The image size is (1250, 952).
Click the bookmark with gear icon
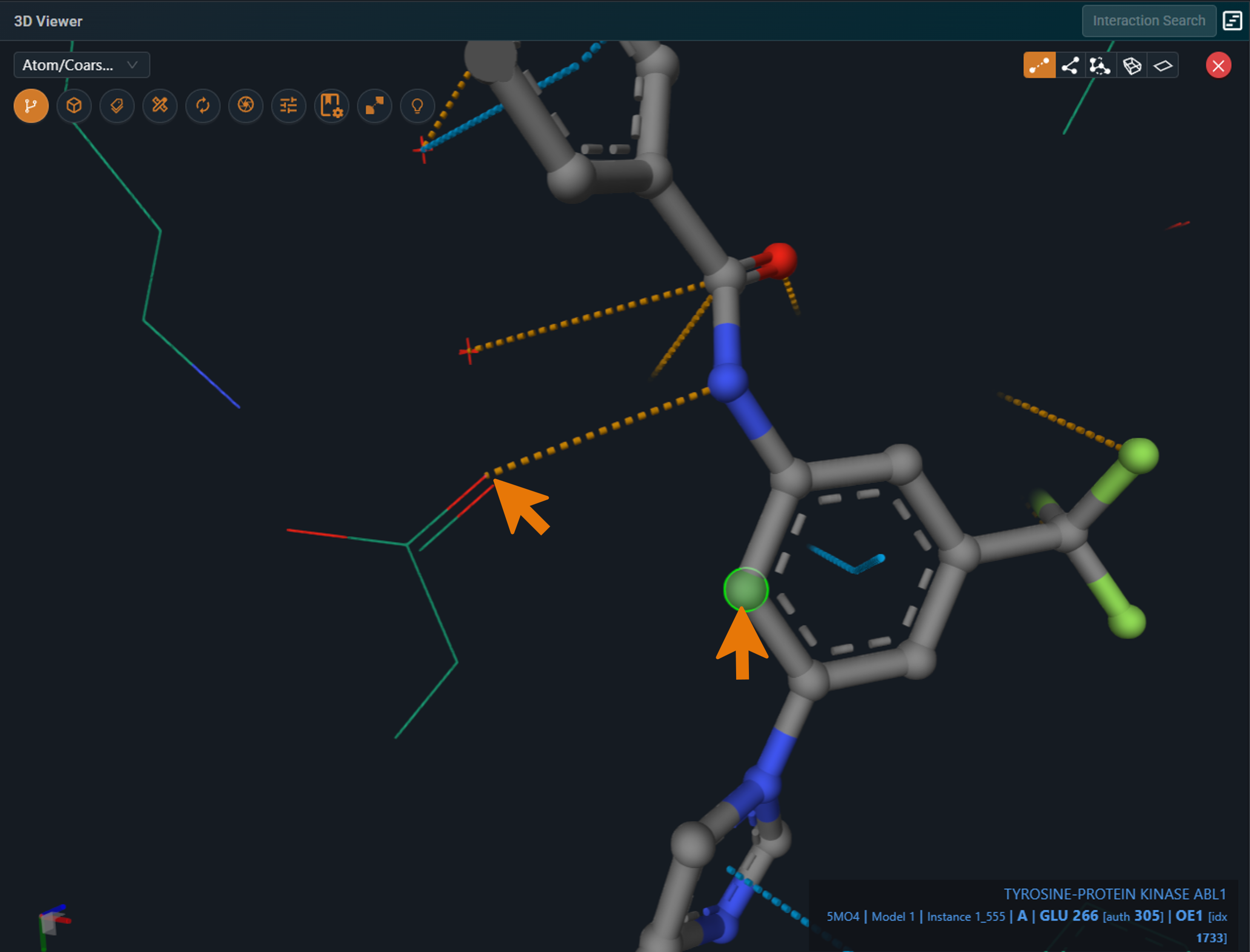[332, 106]
